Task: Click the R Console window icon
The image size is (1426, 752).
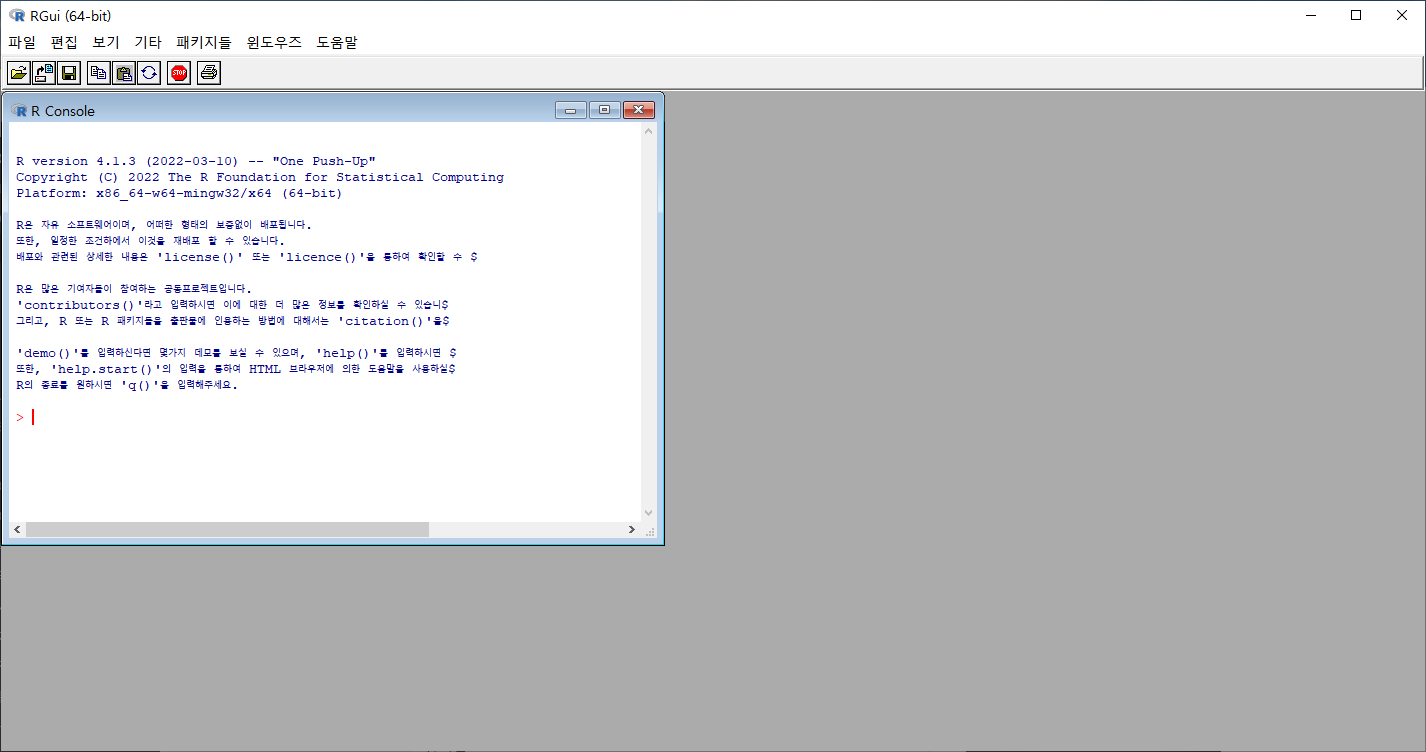Action: [x=19, y=111]
